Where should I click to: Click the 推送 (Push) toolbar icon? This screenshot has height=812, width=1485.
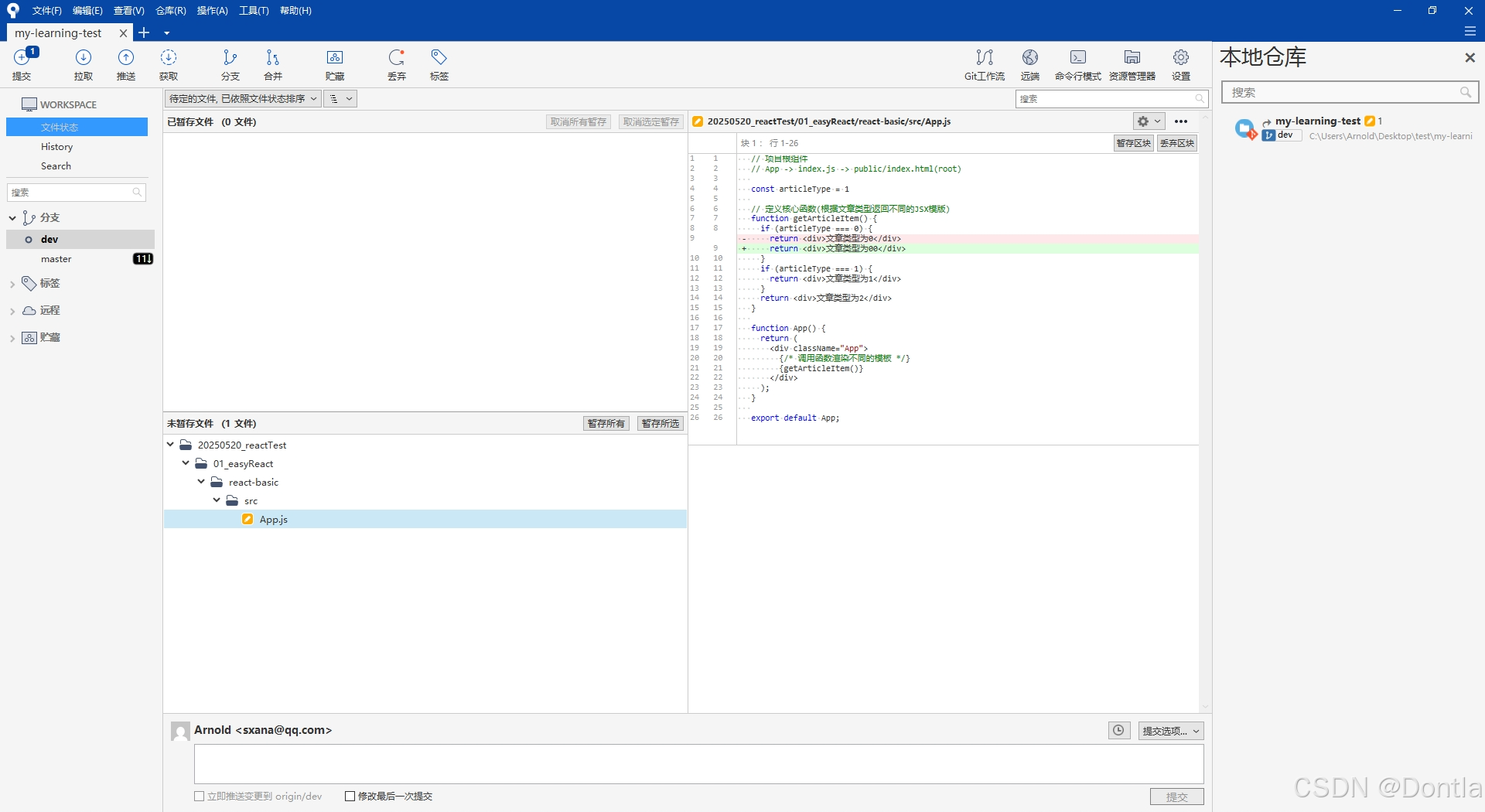click(x=125, y=65)
